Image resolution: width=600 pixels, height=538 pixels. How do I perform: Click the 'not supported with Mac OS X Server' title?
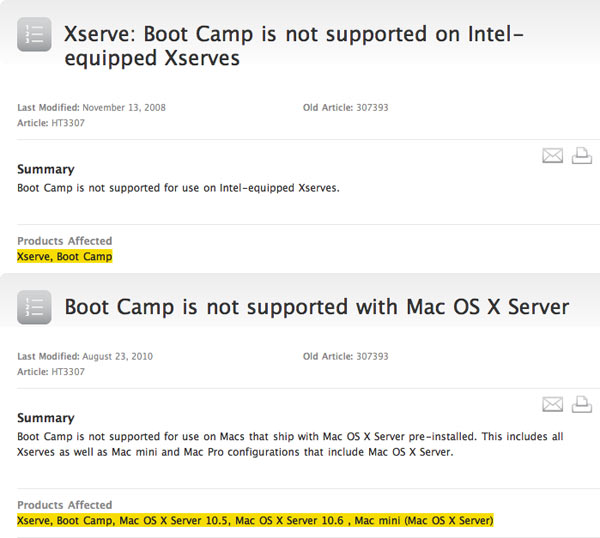[316, 307]
